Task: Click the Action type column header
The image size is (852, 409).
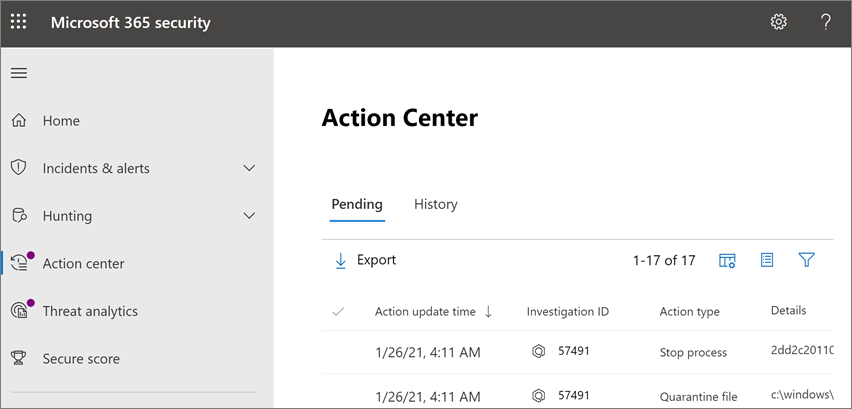Action: [x=689, y=312]
